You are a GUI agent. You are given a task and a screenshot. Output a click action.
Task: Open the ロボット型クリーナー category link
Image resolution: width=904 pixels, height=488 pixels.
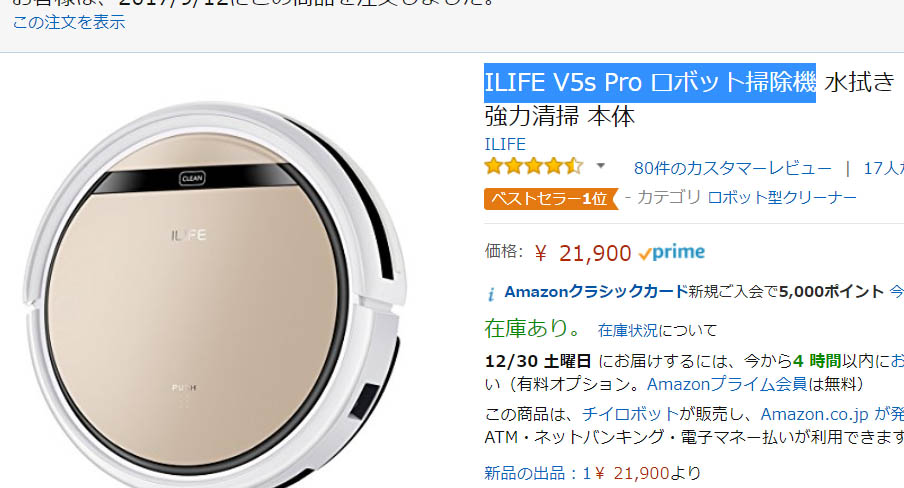782,197
